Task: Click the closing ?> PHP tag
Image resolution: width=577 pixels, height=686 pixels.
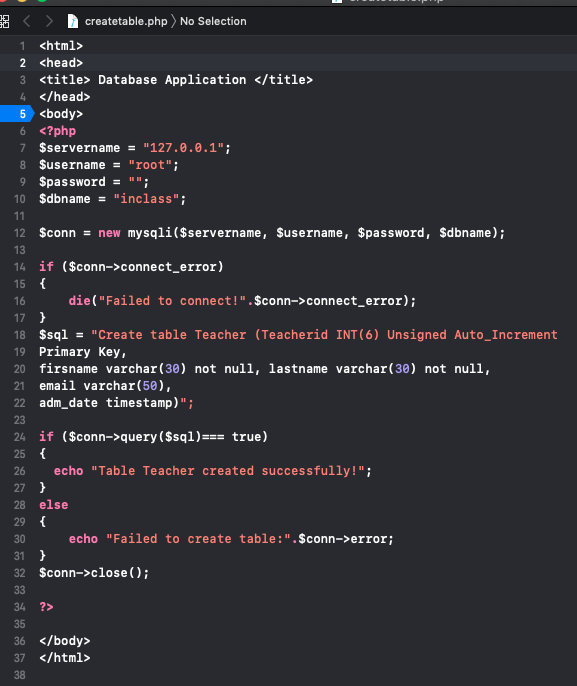Action: tap(46, 607)
